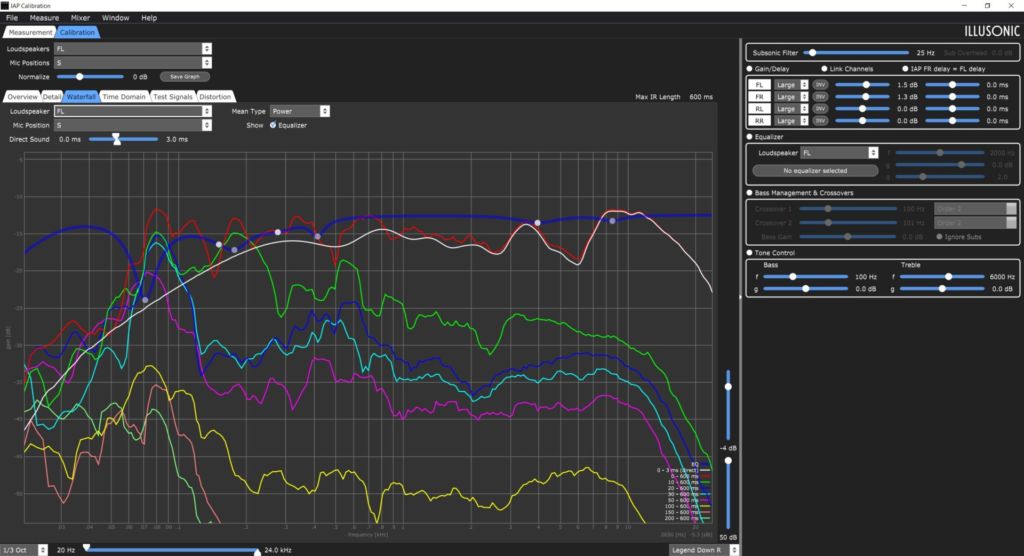Screen dimensions: 1024x556
Task: Open the FL speaker size Large dropdown
Action: point(792,85)
